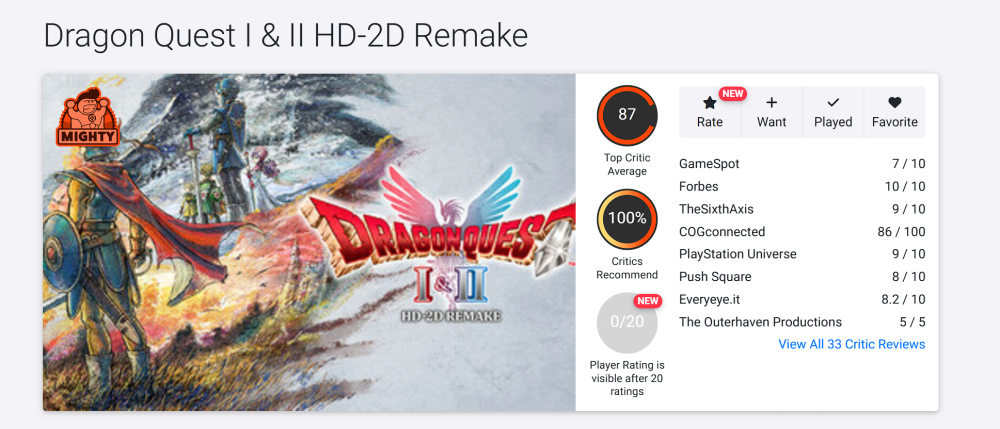The image size is (1000, 429).
Task: View All 33 Critic Reviews
Action: click(851, 344)
